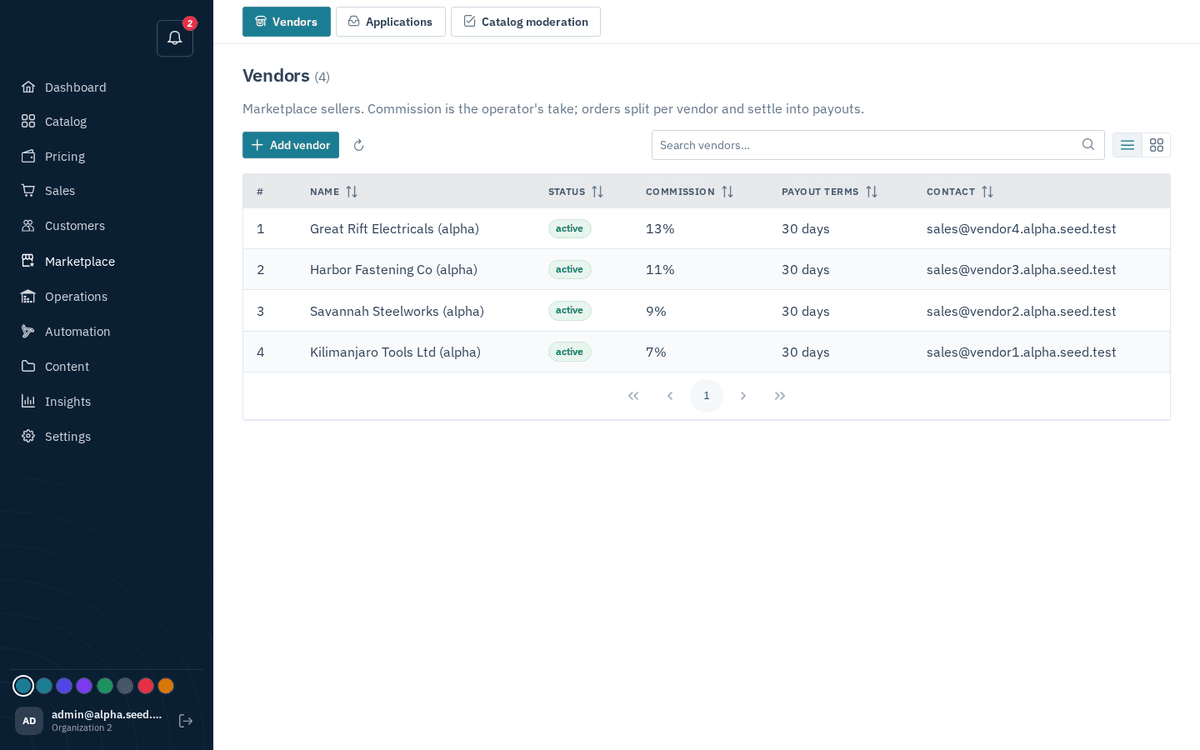Image resolution: width=1200 pixels, height=750 pixels.
Task: Pick the indigo theme swatch
Action: pos(64,686)
